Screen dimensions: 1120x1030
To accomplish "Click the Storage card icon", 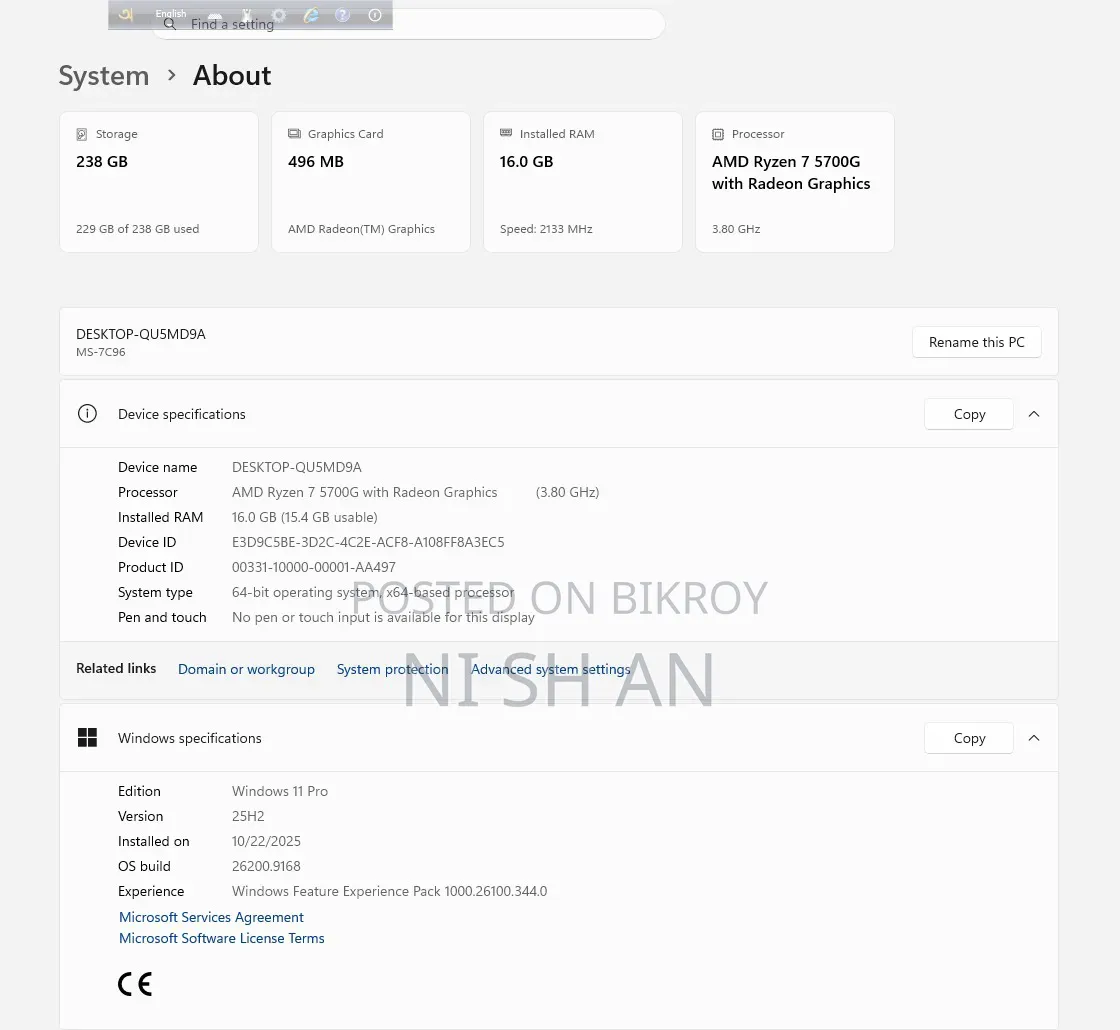I will 82,134.
